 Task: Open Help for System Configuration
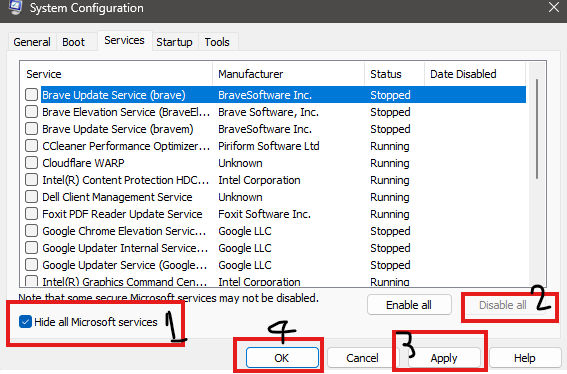524,358
